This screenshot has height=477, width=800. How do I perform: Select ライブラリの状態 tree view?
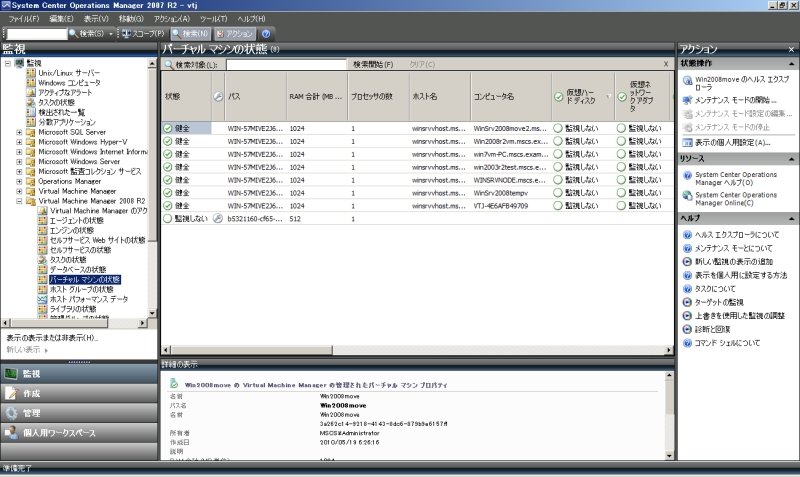[72, 309]
